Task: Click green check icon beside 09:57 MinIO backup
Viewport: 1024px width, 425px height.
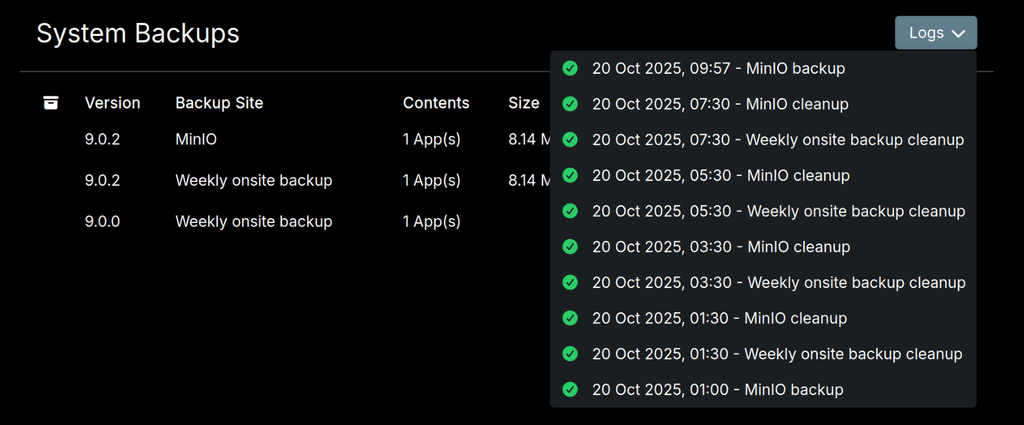Action: click(570, 69)
